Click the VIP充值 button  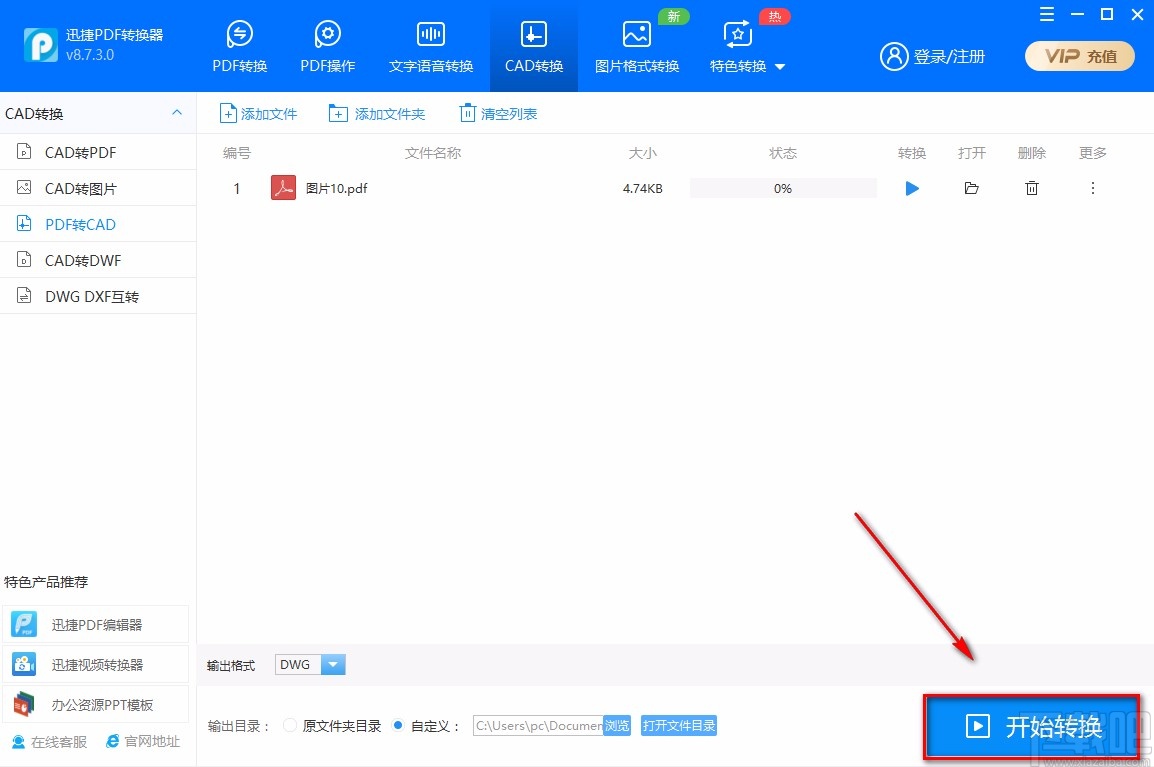point(1079,57)
